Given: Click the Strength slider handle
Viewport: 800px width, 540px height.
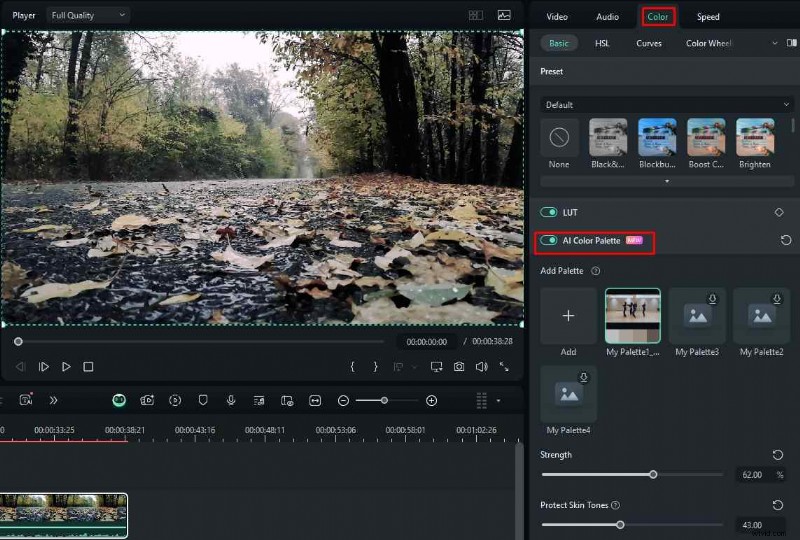Looking at the screenshot, I should point(653,475).
